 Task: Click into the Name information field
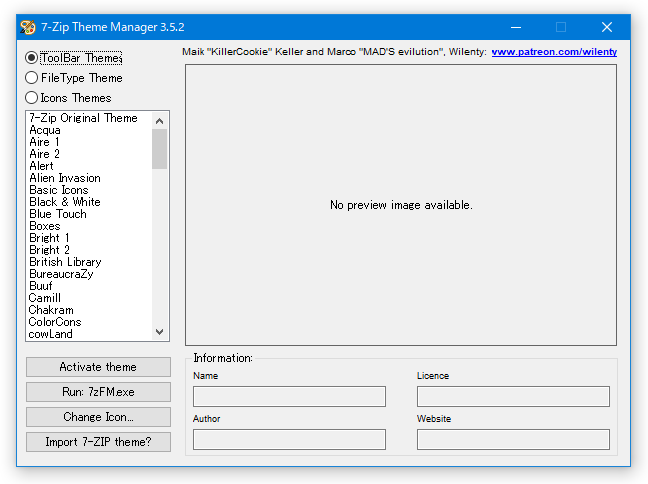pos(289,396)
